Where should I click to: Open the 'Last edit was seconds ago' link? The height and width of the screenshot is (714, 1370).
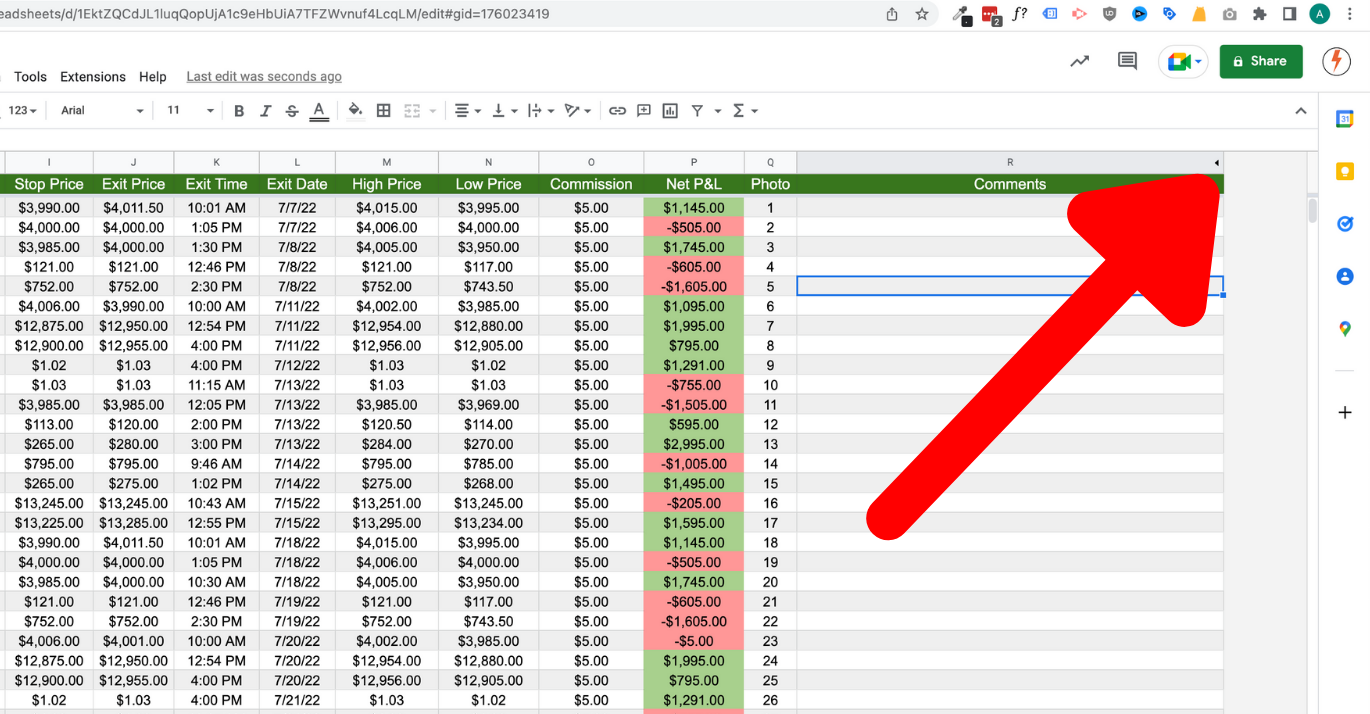[x=264, y=77]
